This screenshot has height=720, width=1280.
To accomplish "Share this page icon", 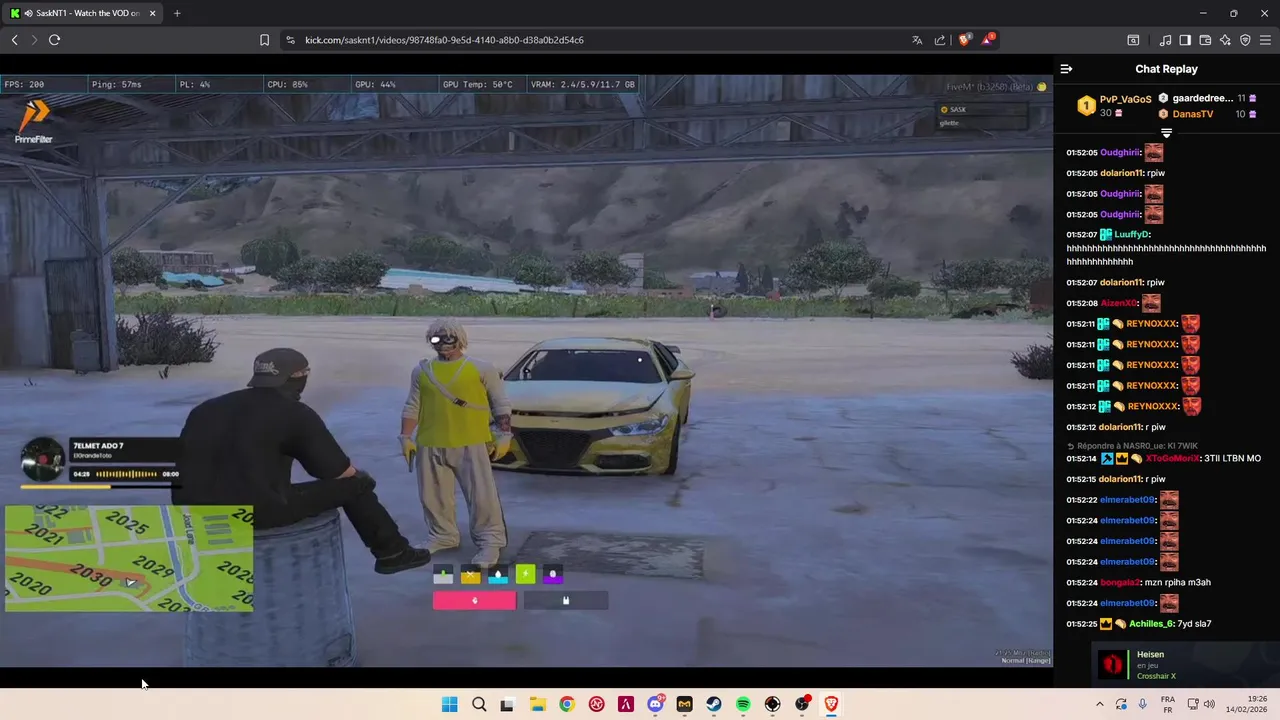I will pos(940,40).
